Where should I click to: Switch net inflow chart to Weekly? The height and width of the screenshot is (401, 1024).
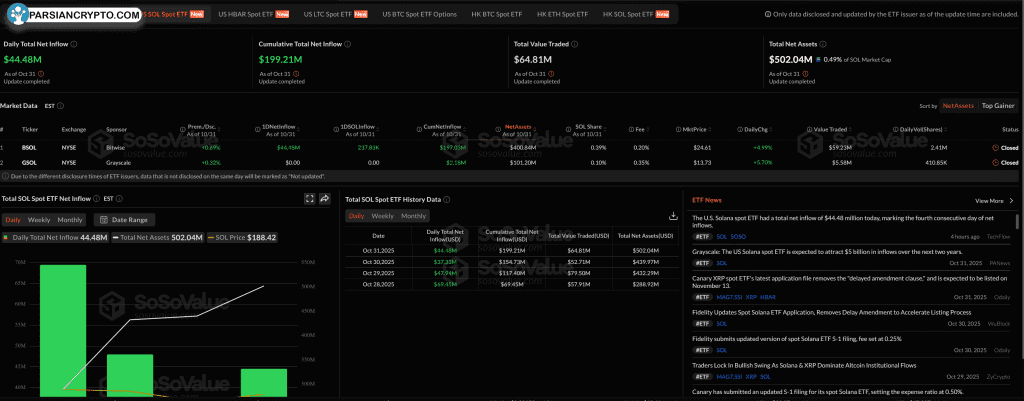pos(39,219)
